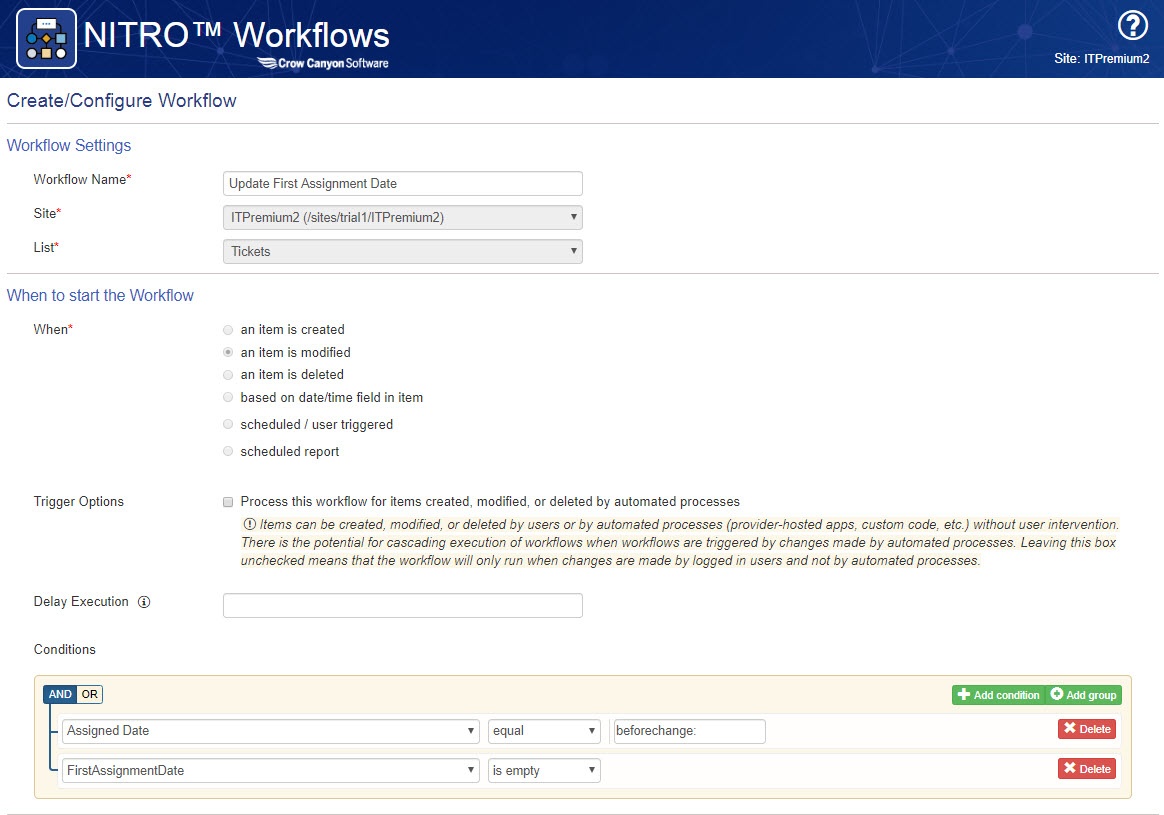Enable processing for automated process changes
Screen dimensions: 1164x815
tap(229, 502)
